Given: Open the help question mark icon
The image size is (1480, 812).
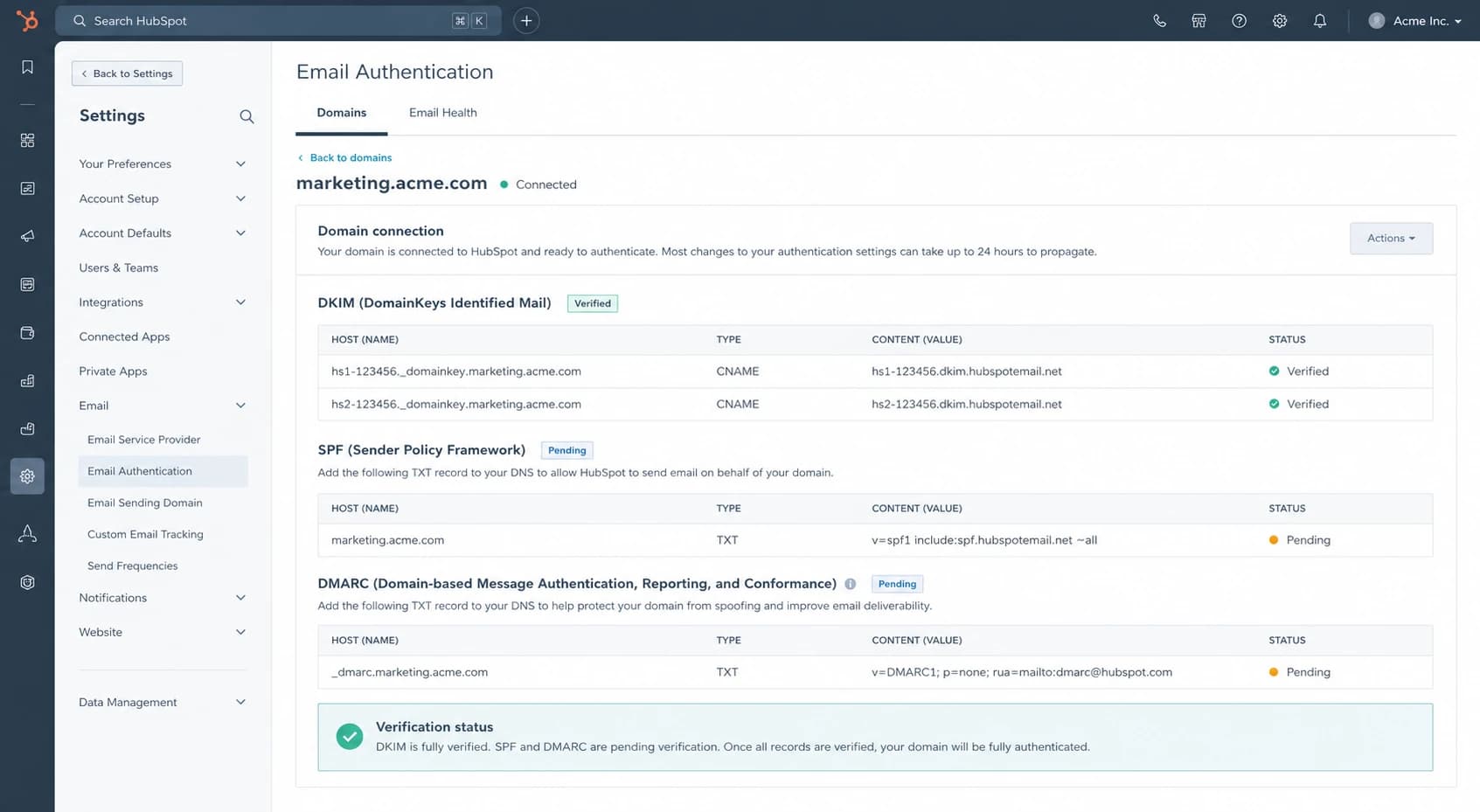Looking at the screenshot, I should coord(1239,21).
